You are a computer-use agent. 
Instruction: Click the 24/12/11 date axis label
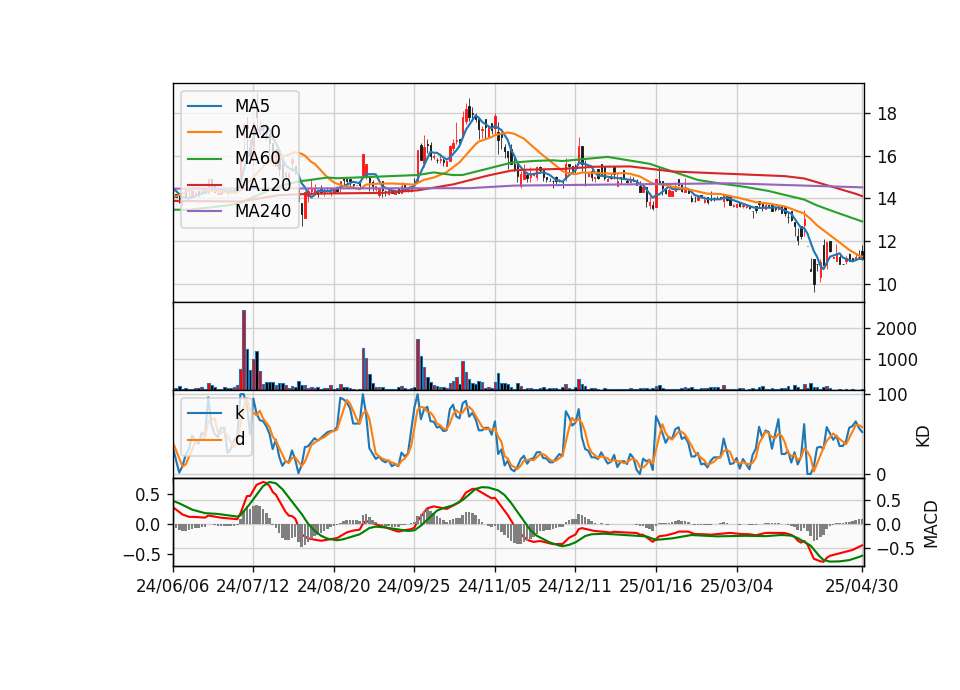point(574,586)
